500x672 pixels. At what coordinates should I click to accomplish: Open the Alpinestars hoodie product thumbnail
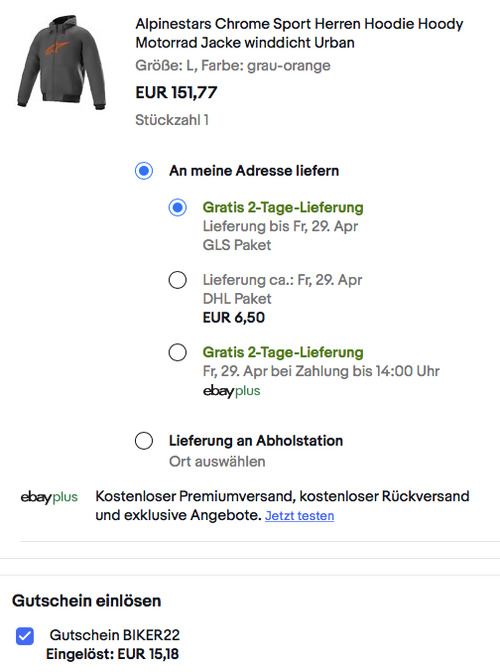point(62,63)
